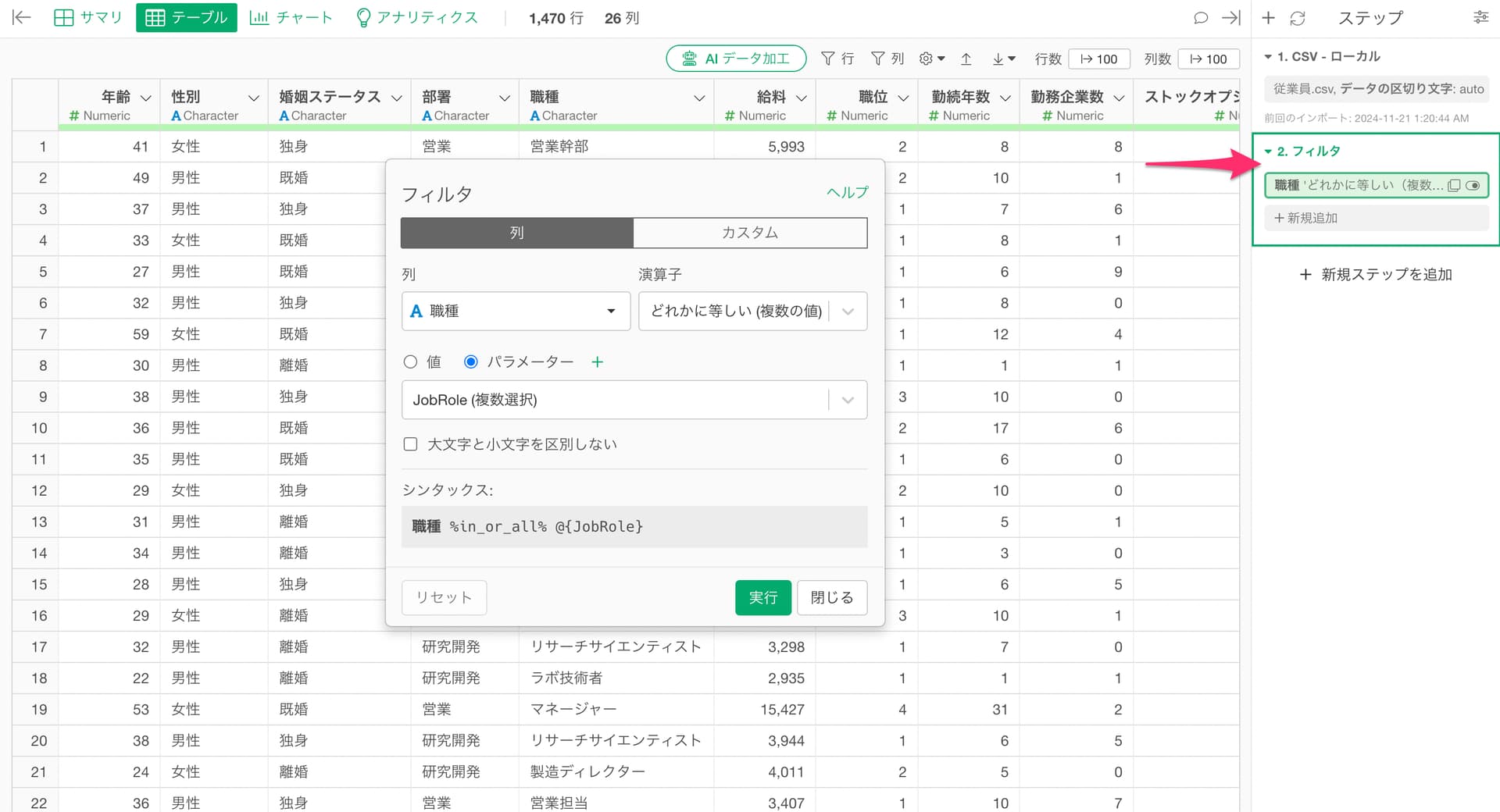The width and height of the screenshot is (1500, 812).
Task: Collapse the left panel arrow icon
Action: (x=22, y=17)
